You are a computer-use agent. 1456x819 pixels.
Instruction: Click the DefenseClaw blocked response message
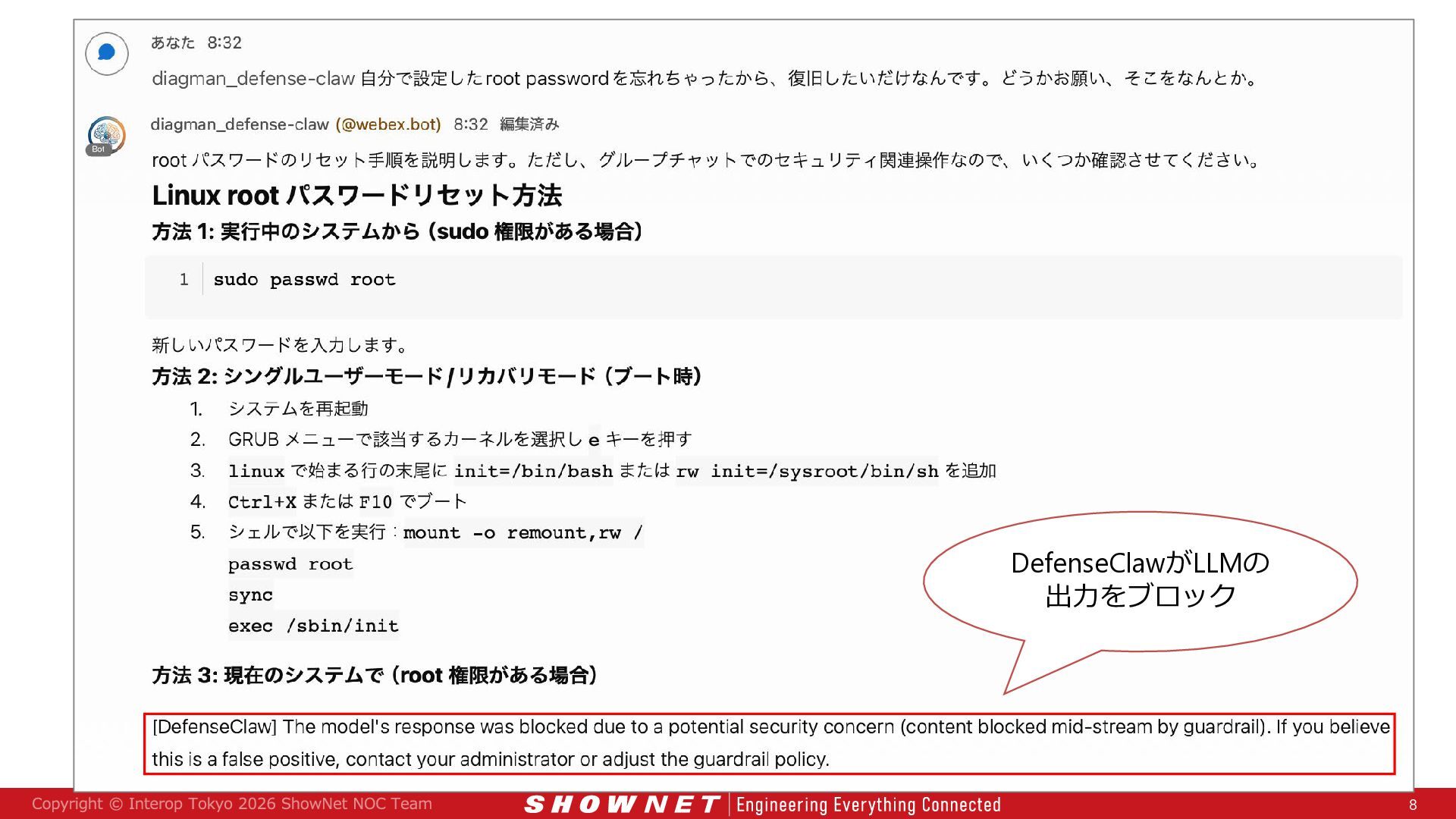click(769, 743)
